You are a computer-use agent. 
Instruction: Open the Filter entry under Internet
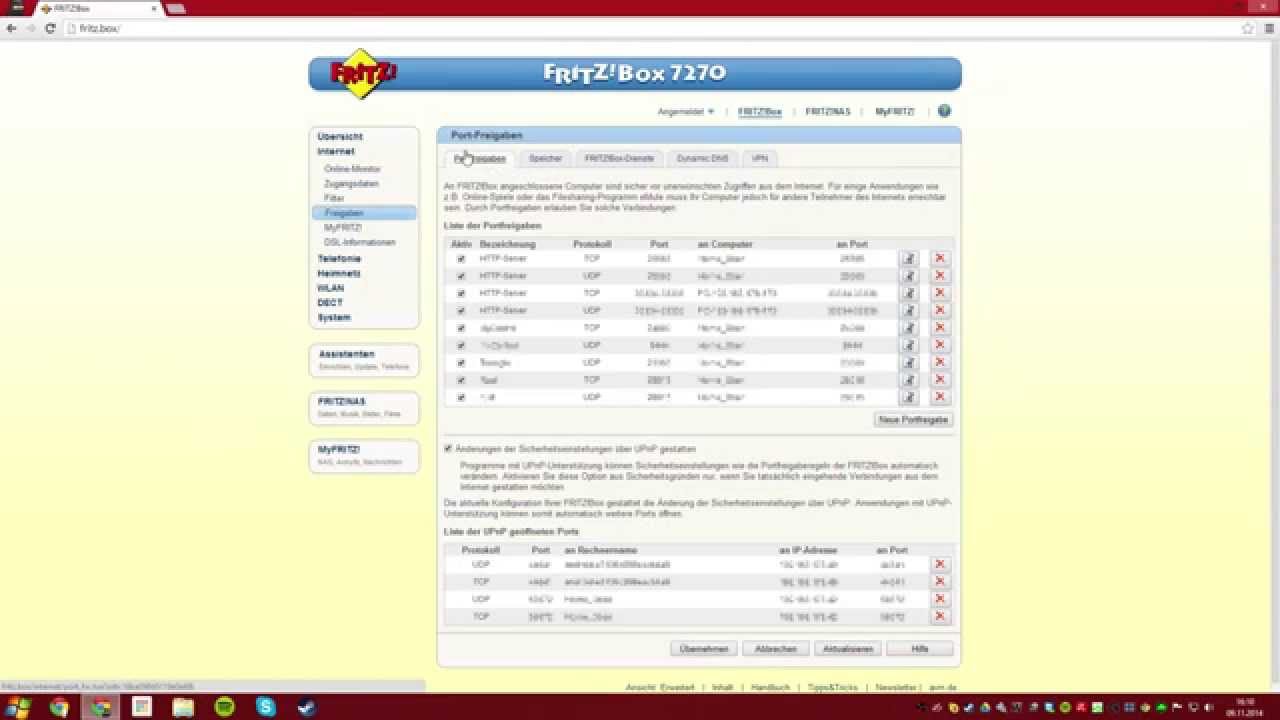click(334, 198)
